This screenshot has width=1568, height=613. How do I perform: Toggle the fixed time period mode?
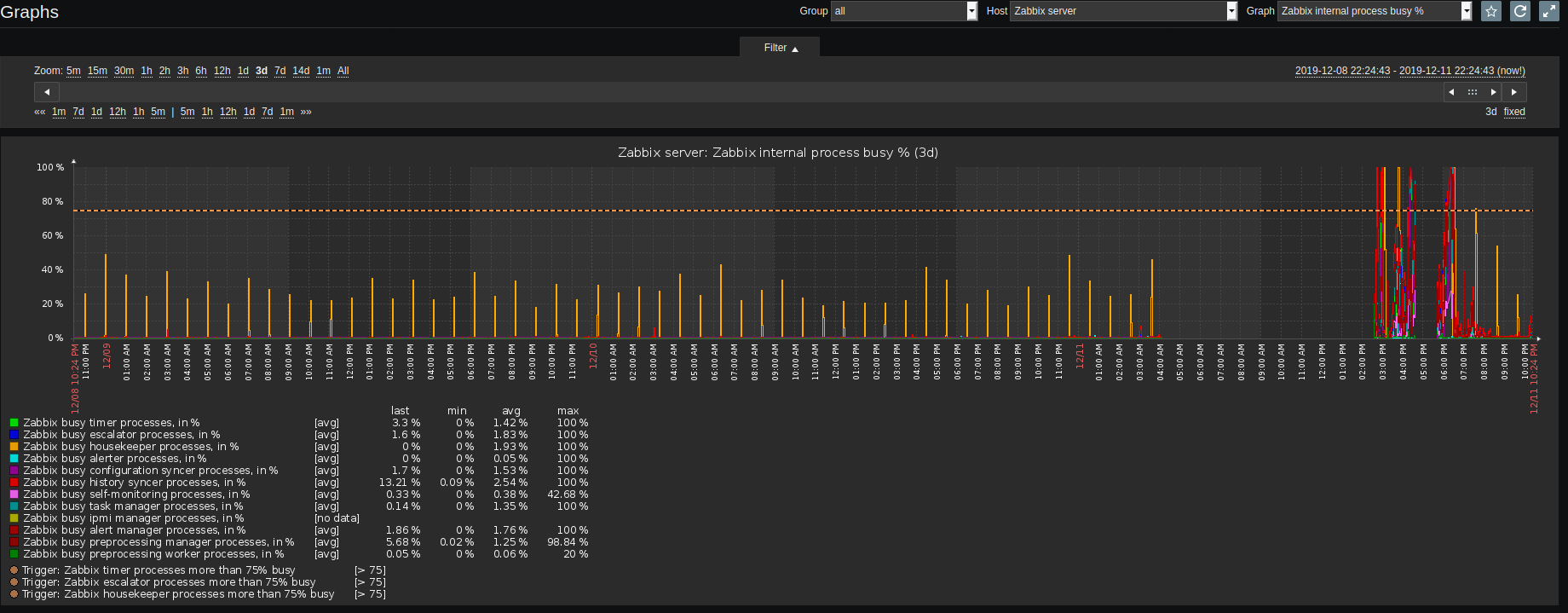(x=1514, y=112)
